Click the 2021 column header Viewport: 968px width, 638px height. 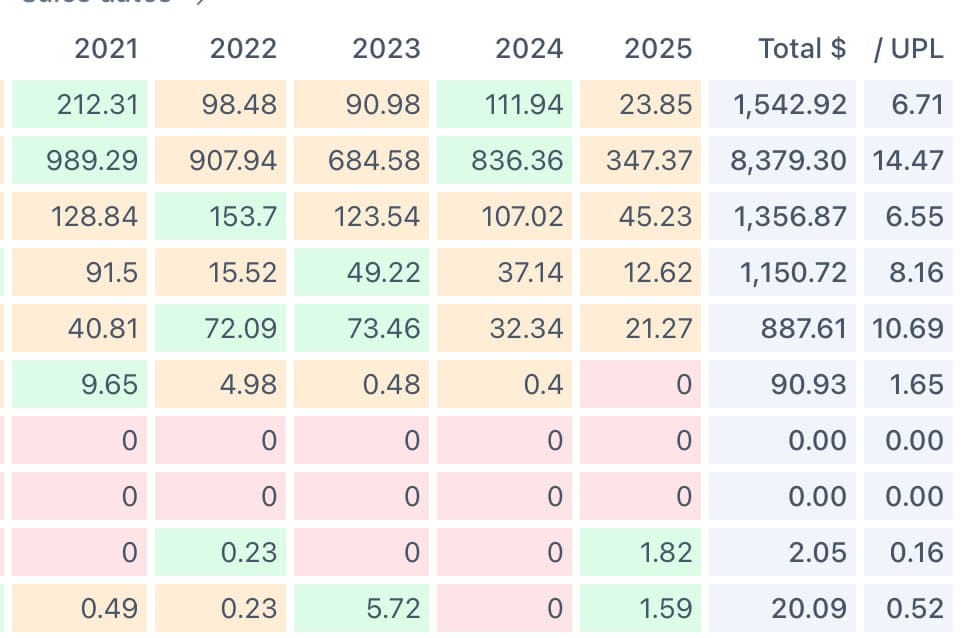click(106, 48)
